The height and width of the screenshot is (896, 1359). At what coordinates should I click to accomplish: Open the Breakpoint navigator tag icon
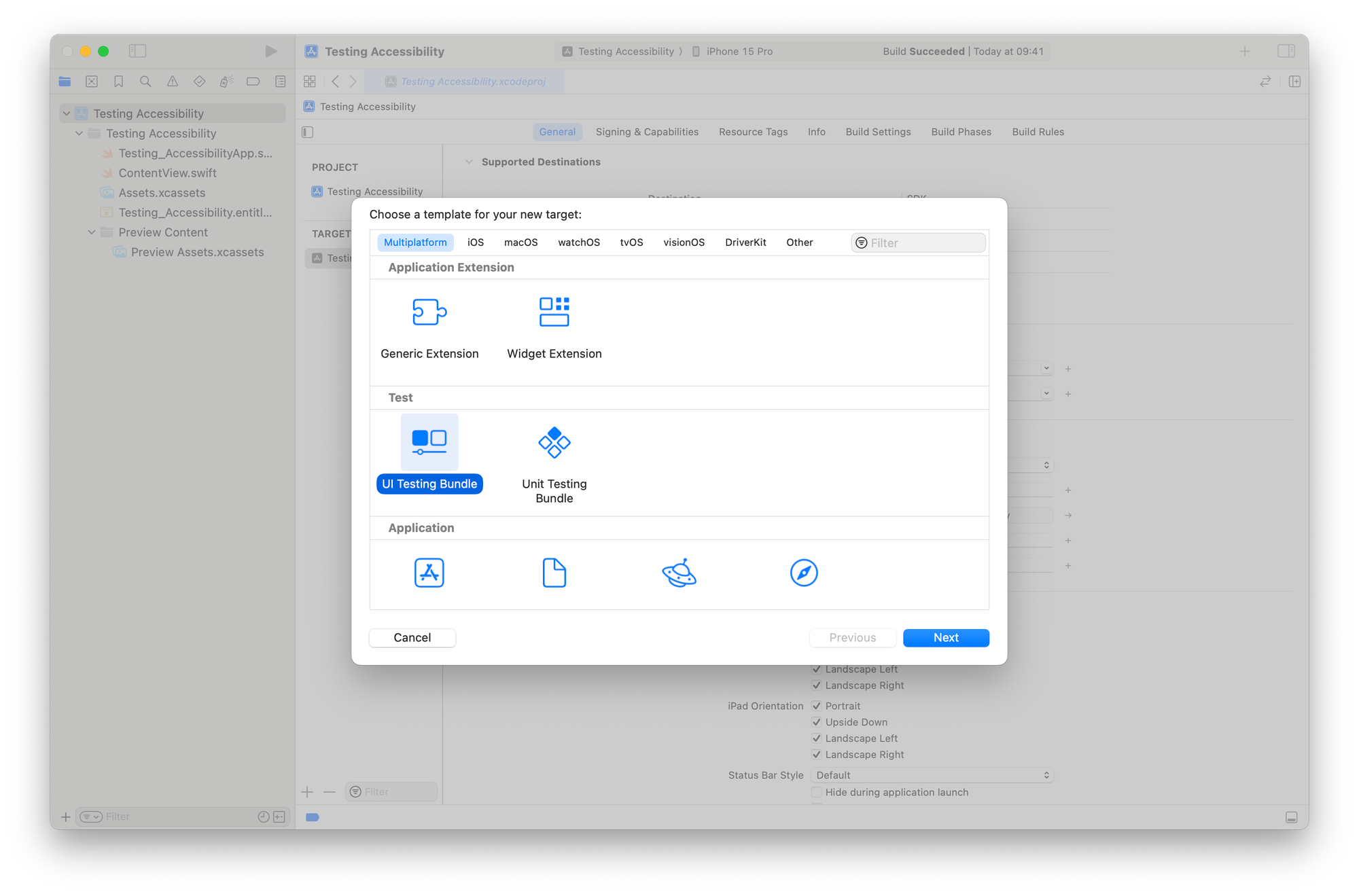coord(253,81)
